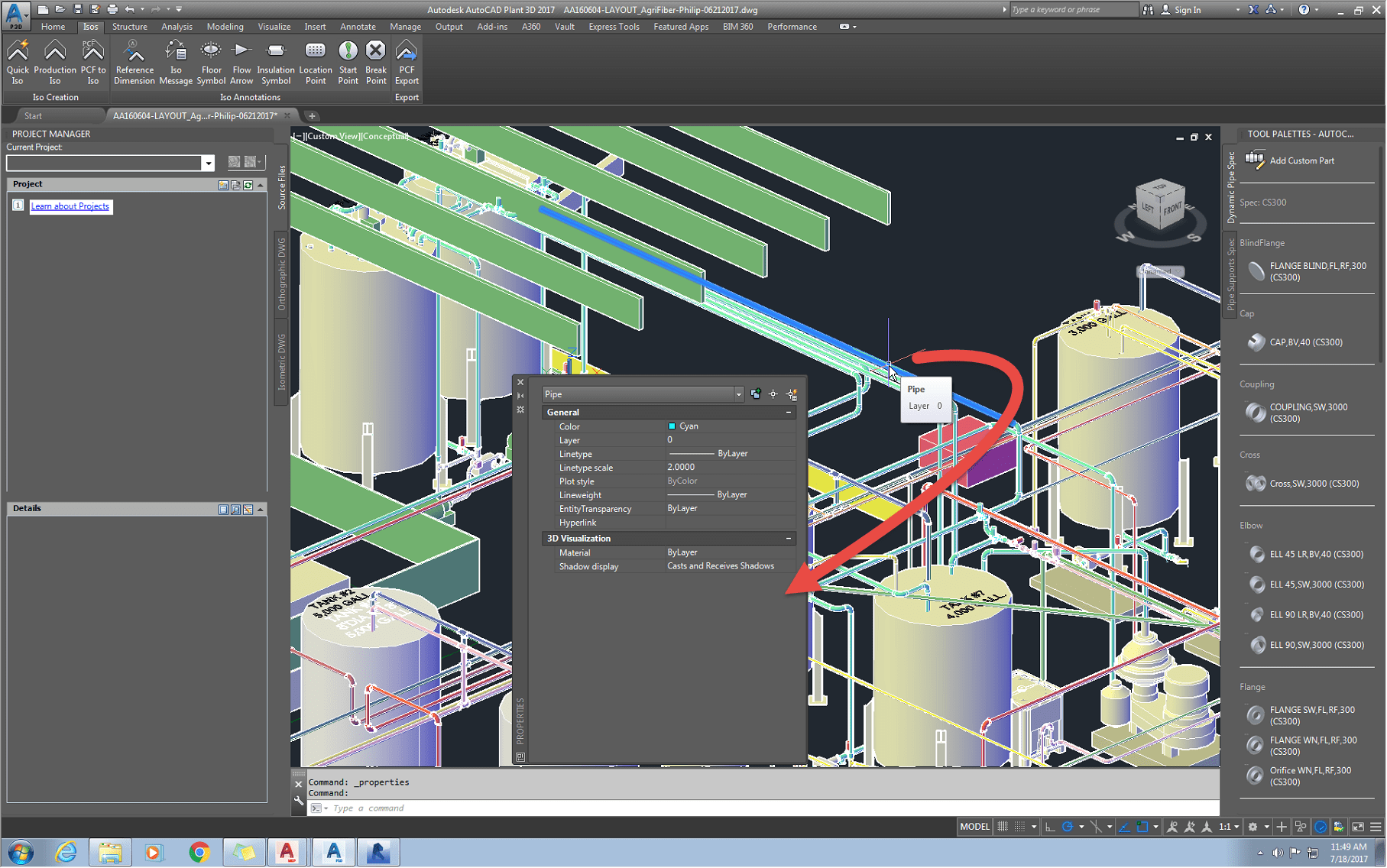1387x868 pixels.
Task: Toggle MODEL space button
Action: coord(974,827)
